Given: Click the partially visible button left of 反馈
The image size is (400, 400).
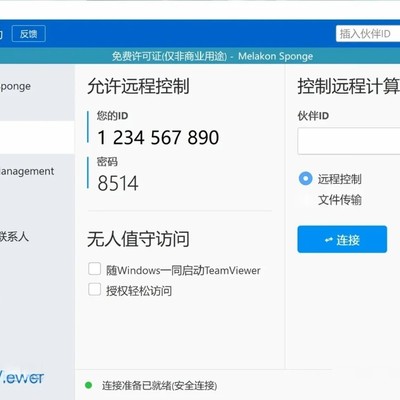Looking at the screenshot, I should coord(2,34).
